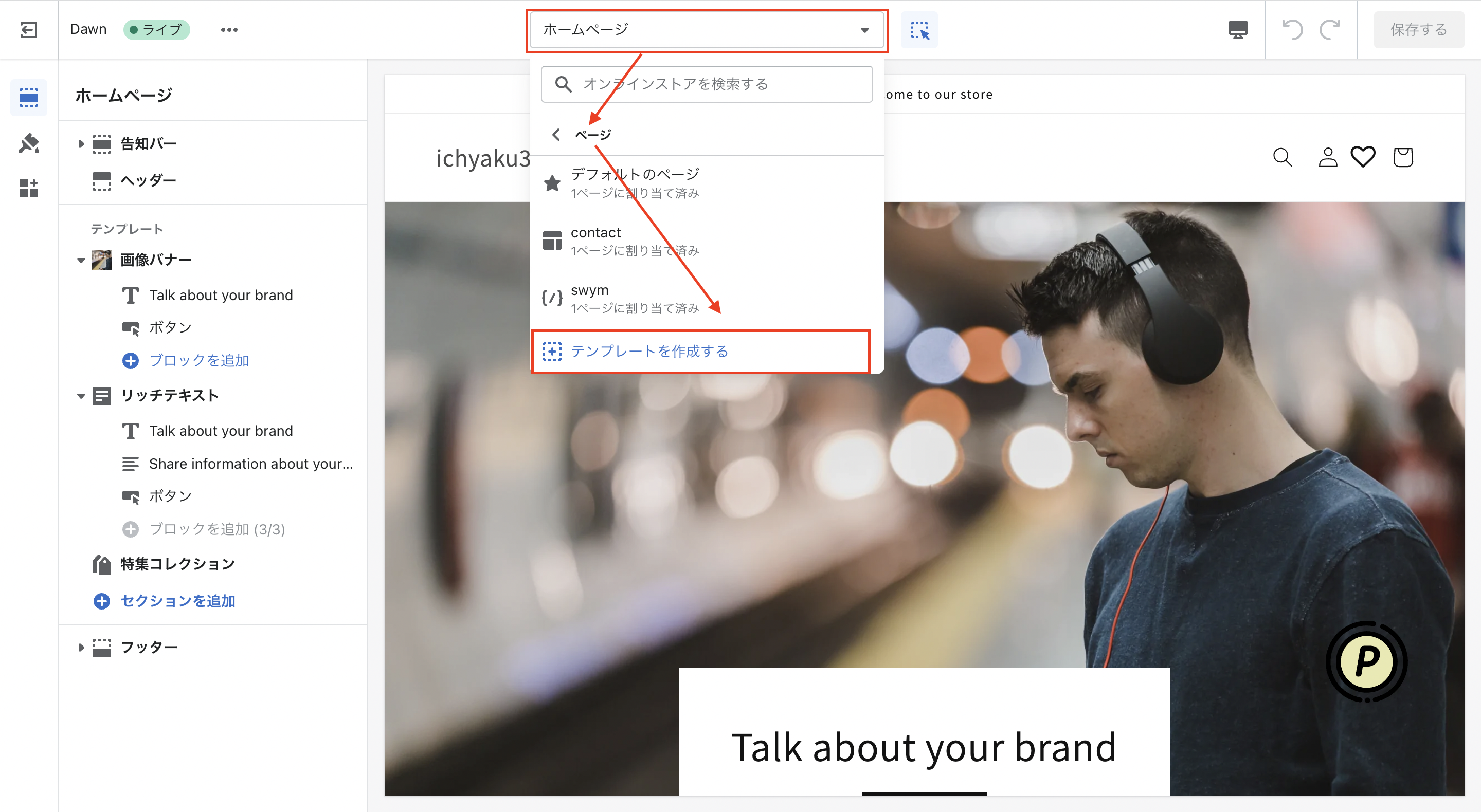Screen dimensions: 1481x812
Task: Click the ichyaku3 store logo text
Action: [x=483, y=158]
